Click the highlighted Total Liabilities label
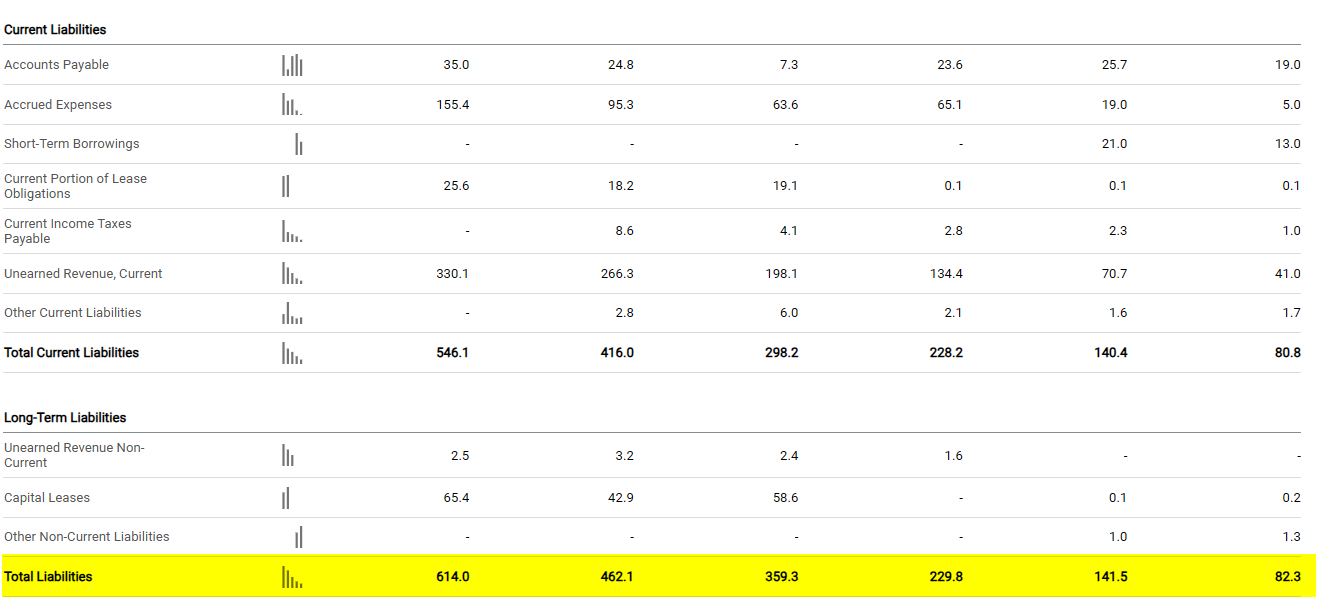 point(48,577)
